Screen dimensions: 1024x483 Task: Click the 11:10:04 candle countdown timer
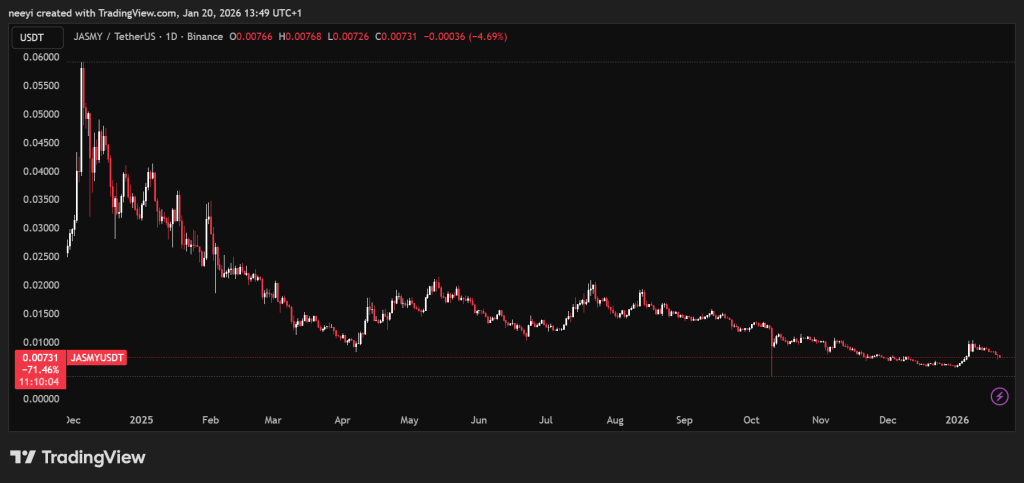tap(36, 382)
